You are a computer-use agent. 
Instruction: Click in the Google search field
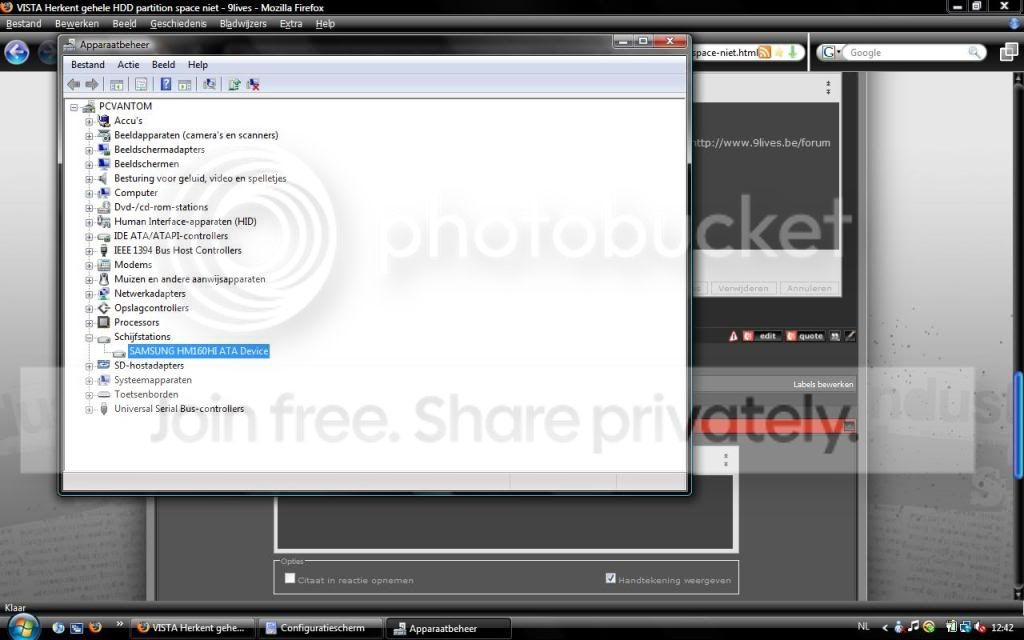click(x=906, y=52)
